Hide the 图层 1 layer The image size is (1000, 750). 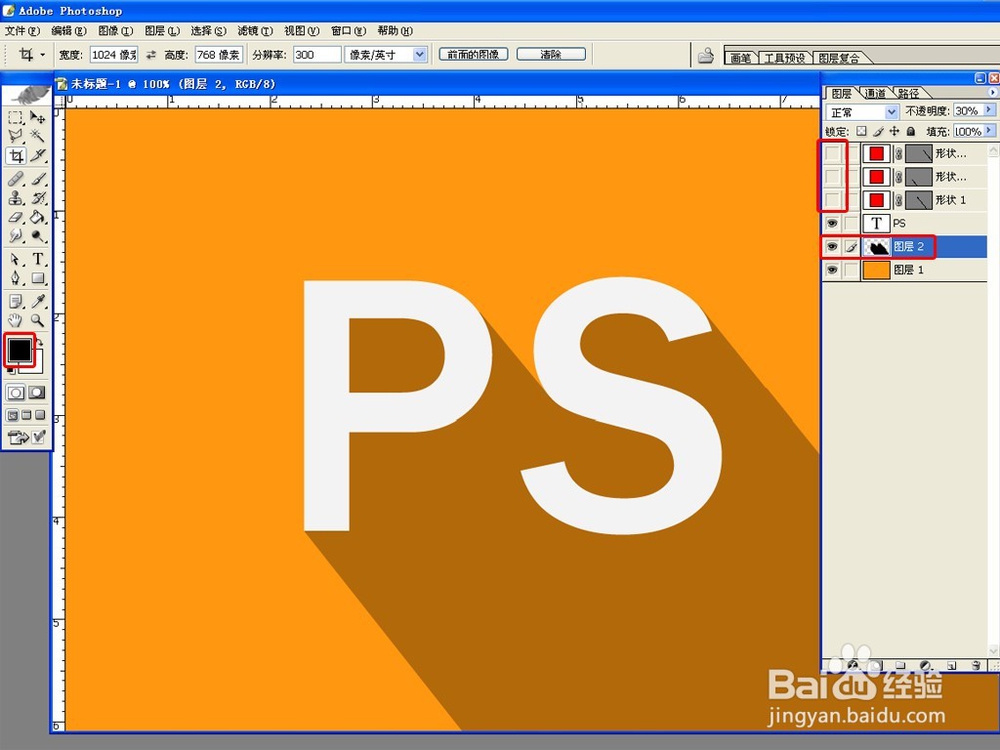pyautogui.click(x=832, y=270)
